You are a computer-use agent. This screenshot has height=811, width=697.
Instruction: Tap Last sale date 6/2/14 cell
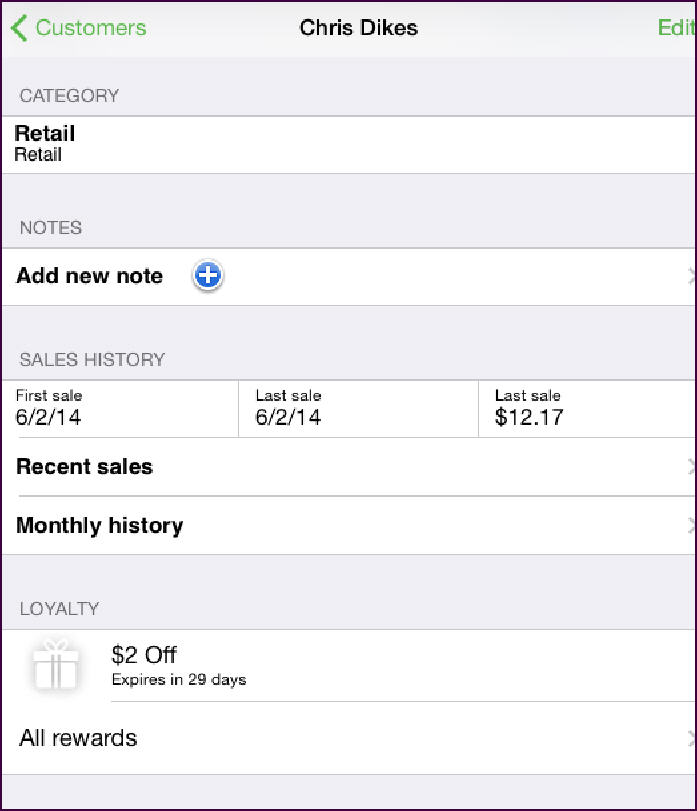coord(358,409)
